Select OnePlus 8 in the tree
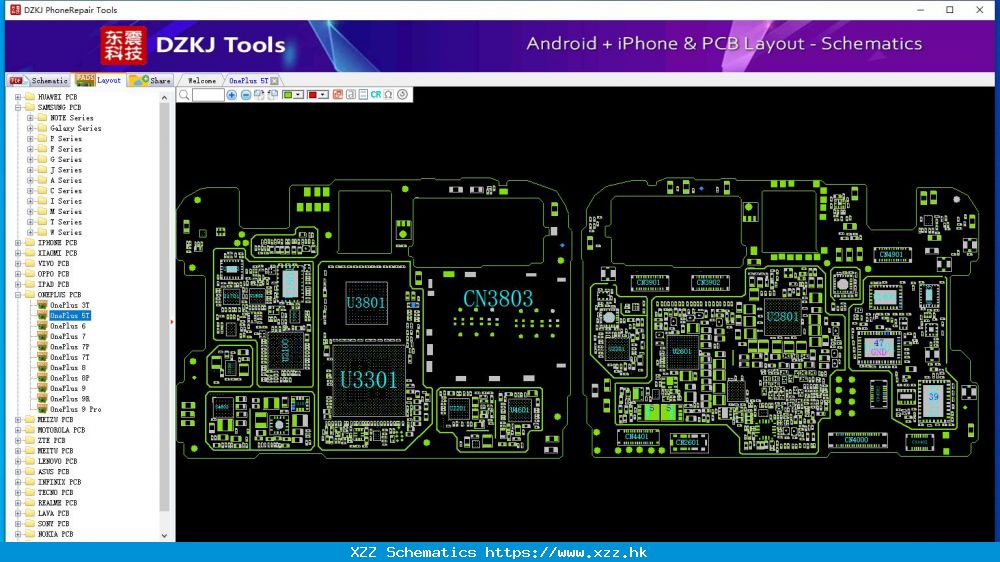Viewport: 1000px width, 562px height. 68,367
